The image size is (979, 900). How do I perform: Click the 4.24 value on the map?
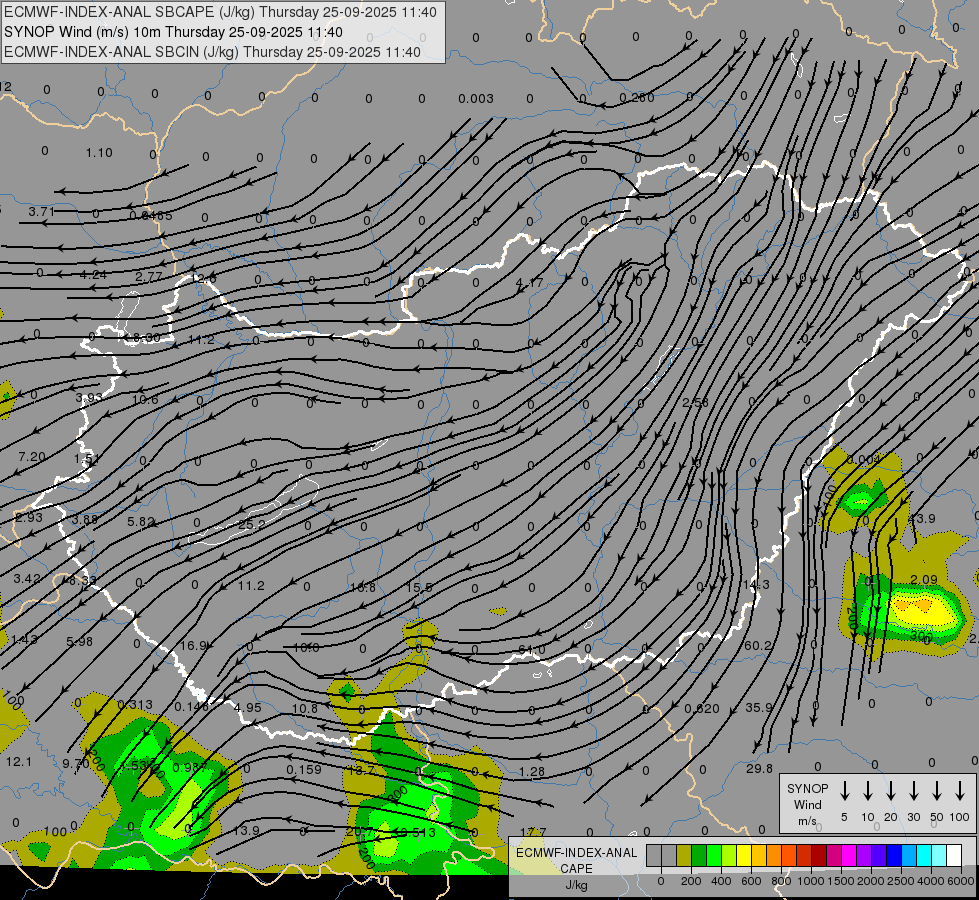93,274
